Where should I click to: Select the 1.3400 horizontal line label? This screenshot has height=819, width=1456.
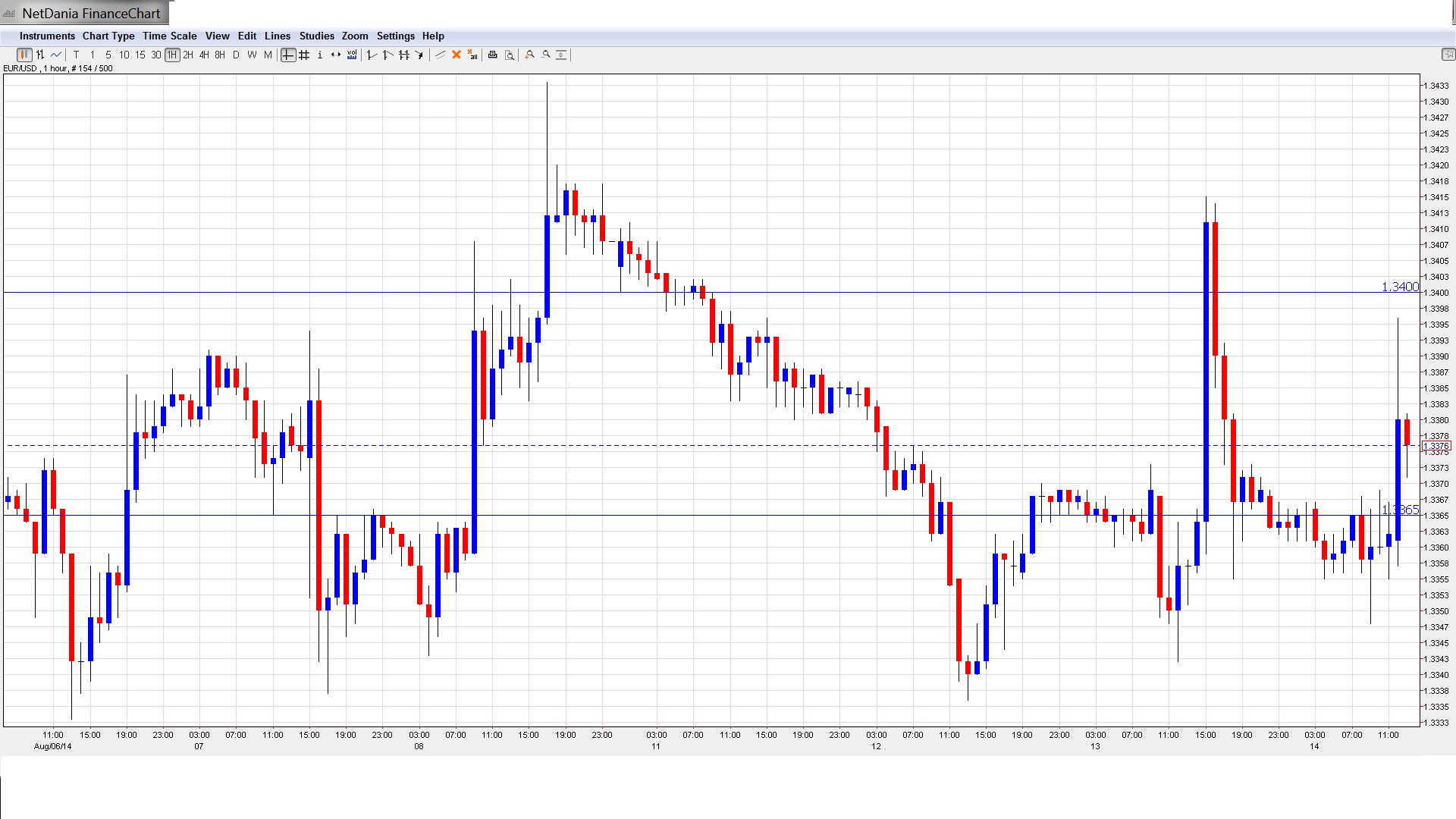[x=1400, y=287]
